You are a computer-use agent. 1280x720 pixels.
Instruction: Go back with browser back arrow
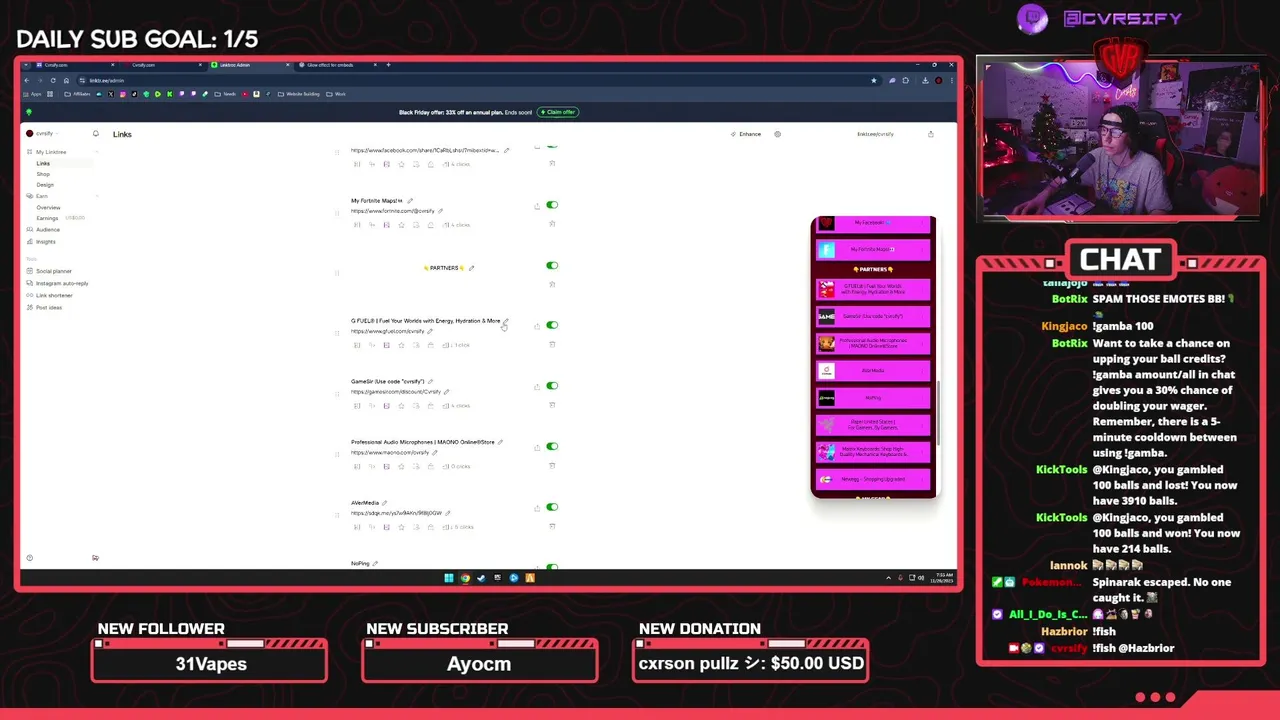point(28,80)
